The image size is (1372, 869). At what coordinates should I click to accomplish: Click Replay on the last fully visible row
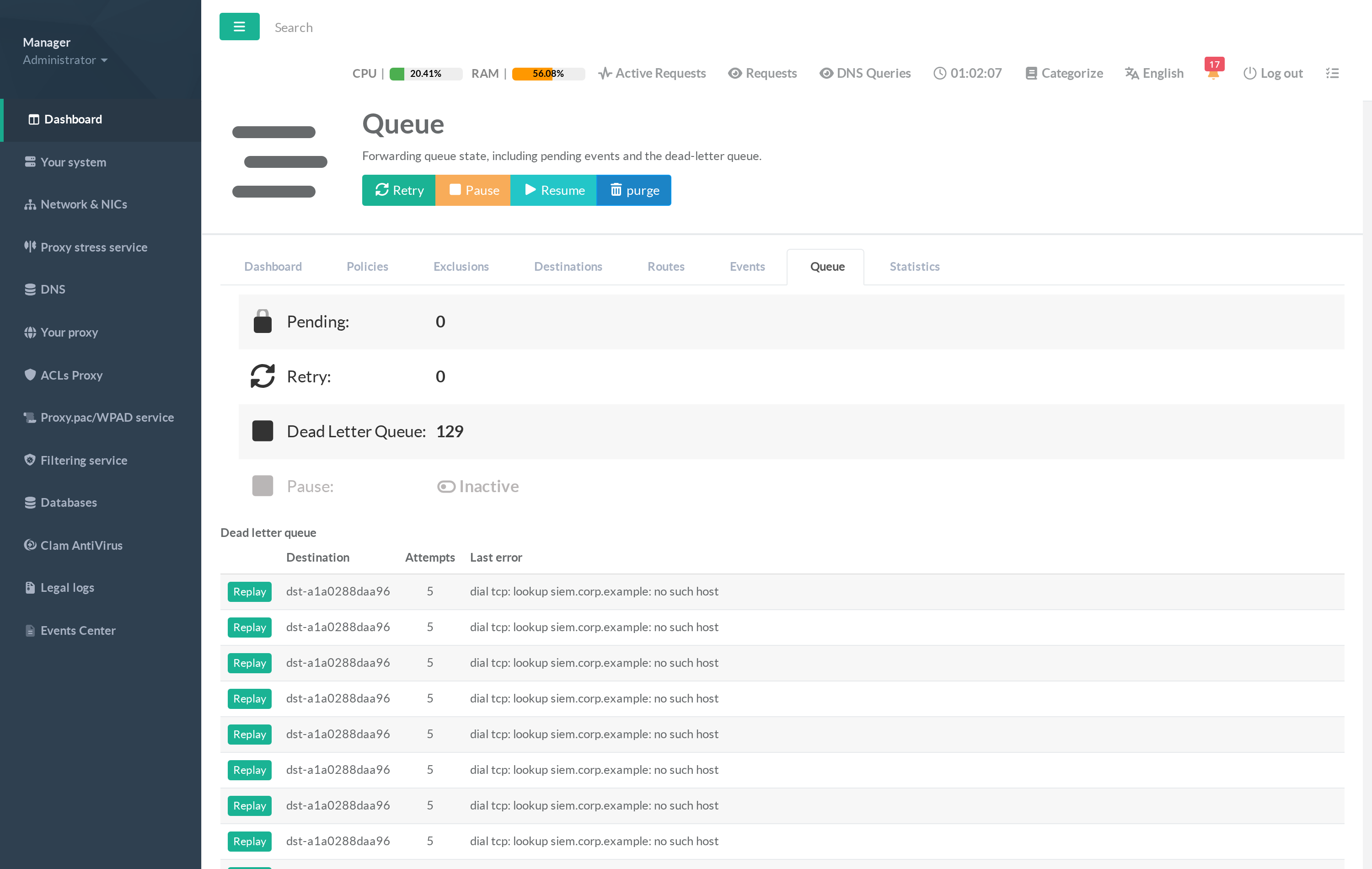click(x=250, y=841)
